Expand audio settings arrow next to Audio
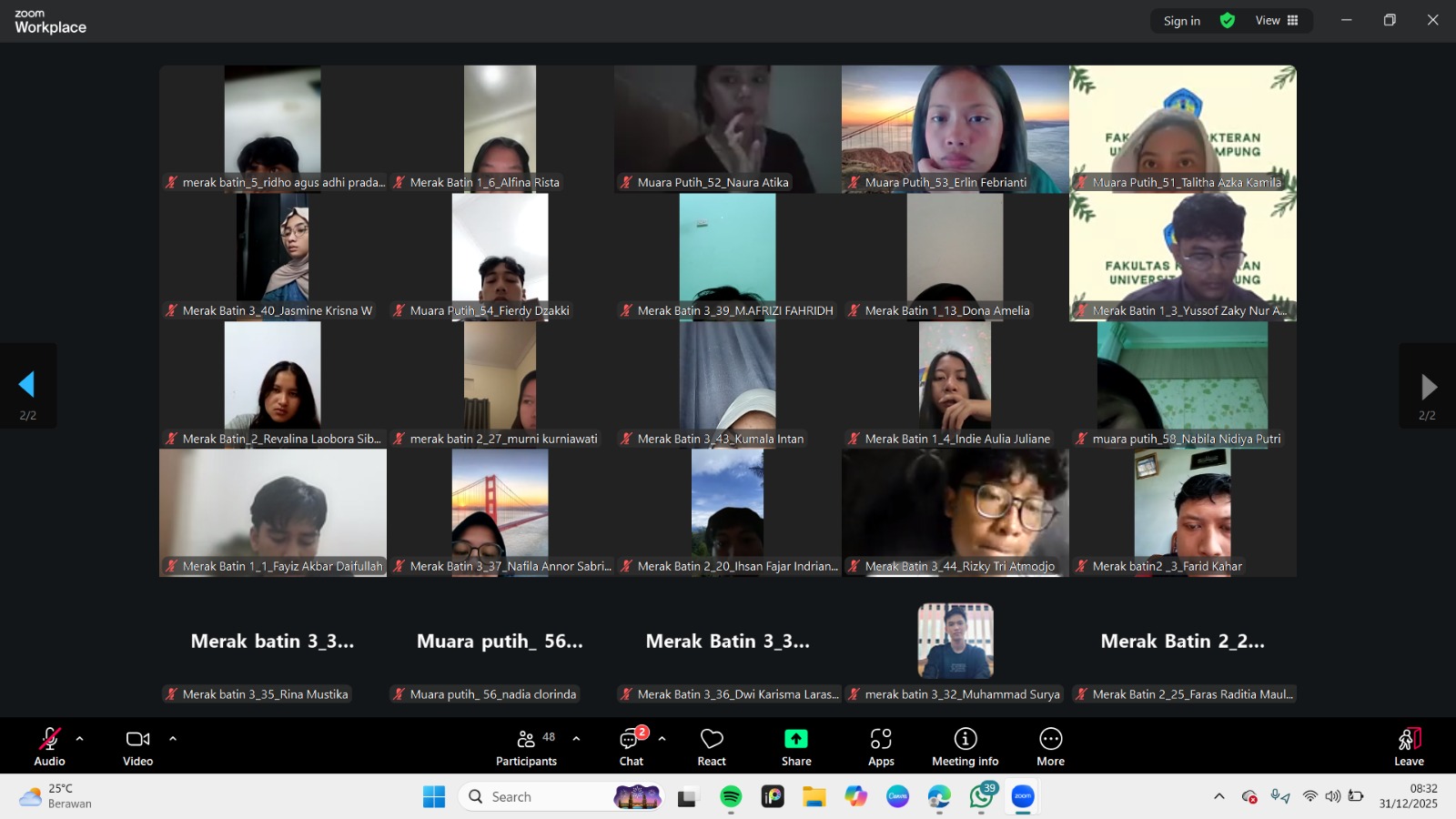 coord(80,739)
